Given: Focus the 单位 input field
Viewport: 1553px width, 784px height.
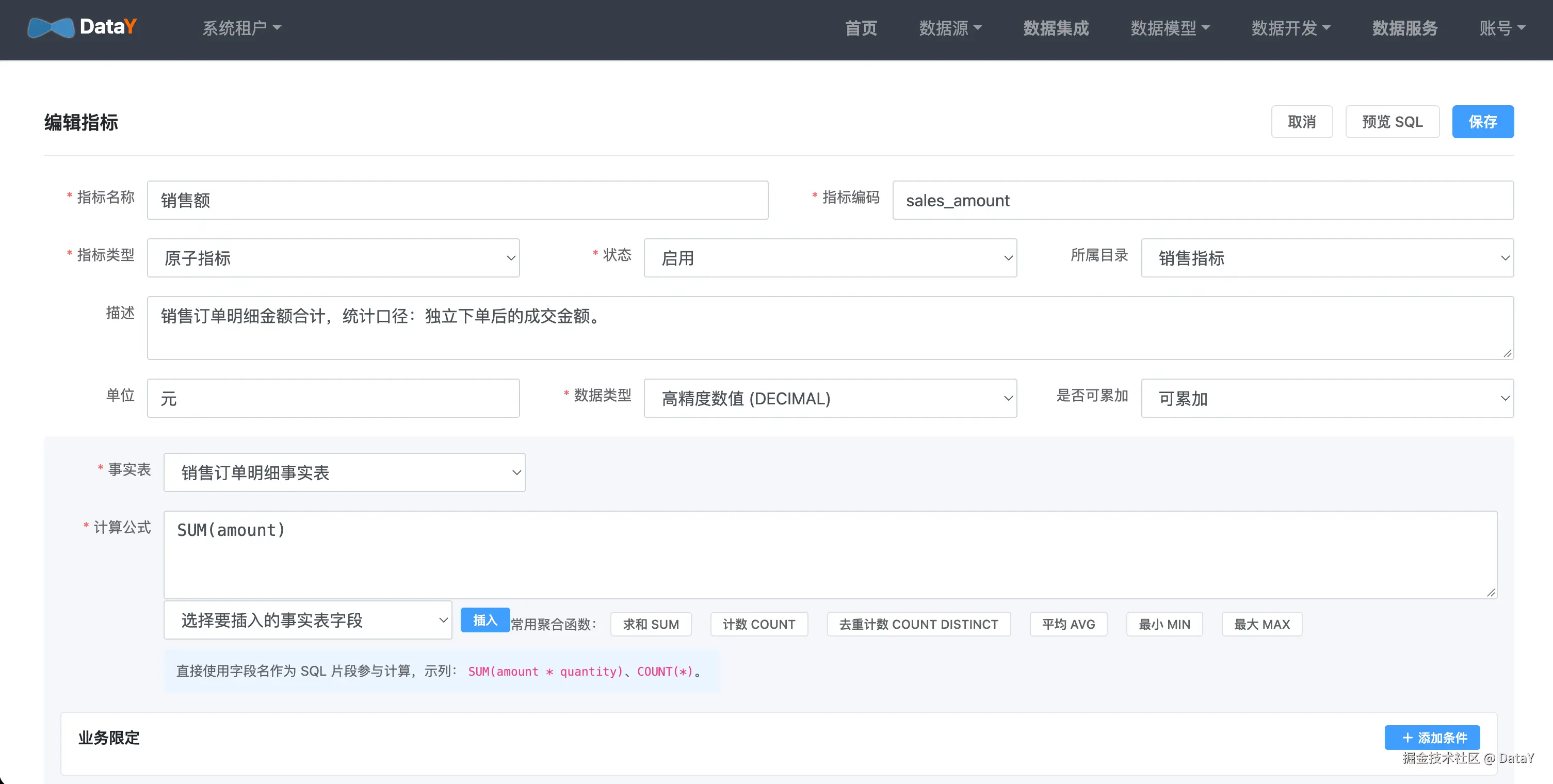Looking at the screenshot, I should pyautogui.click(x=333, y=398).
